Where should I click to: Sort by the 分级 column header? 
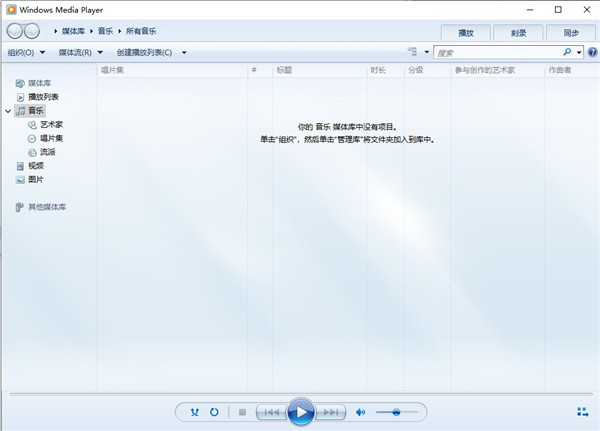427,70
